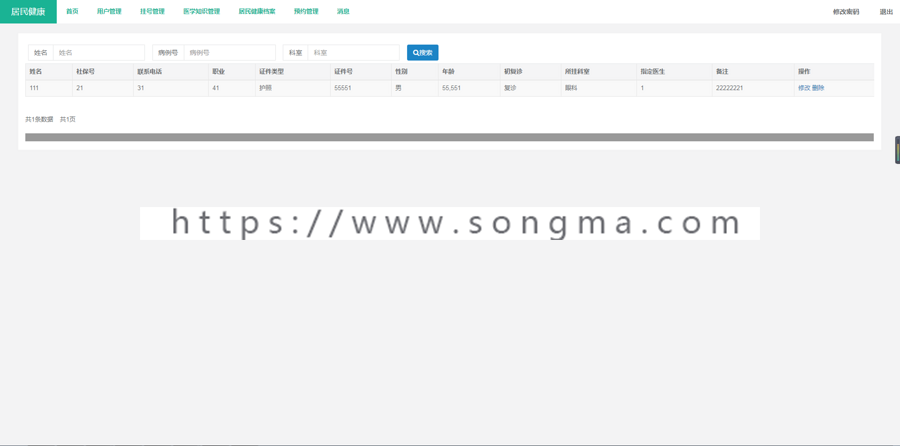The image size is (900, 446).
Task: Click the 病例号 label beside the search input
Action: tap(168, 52)
